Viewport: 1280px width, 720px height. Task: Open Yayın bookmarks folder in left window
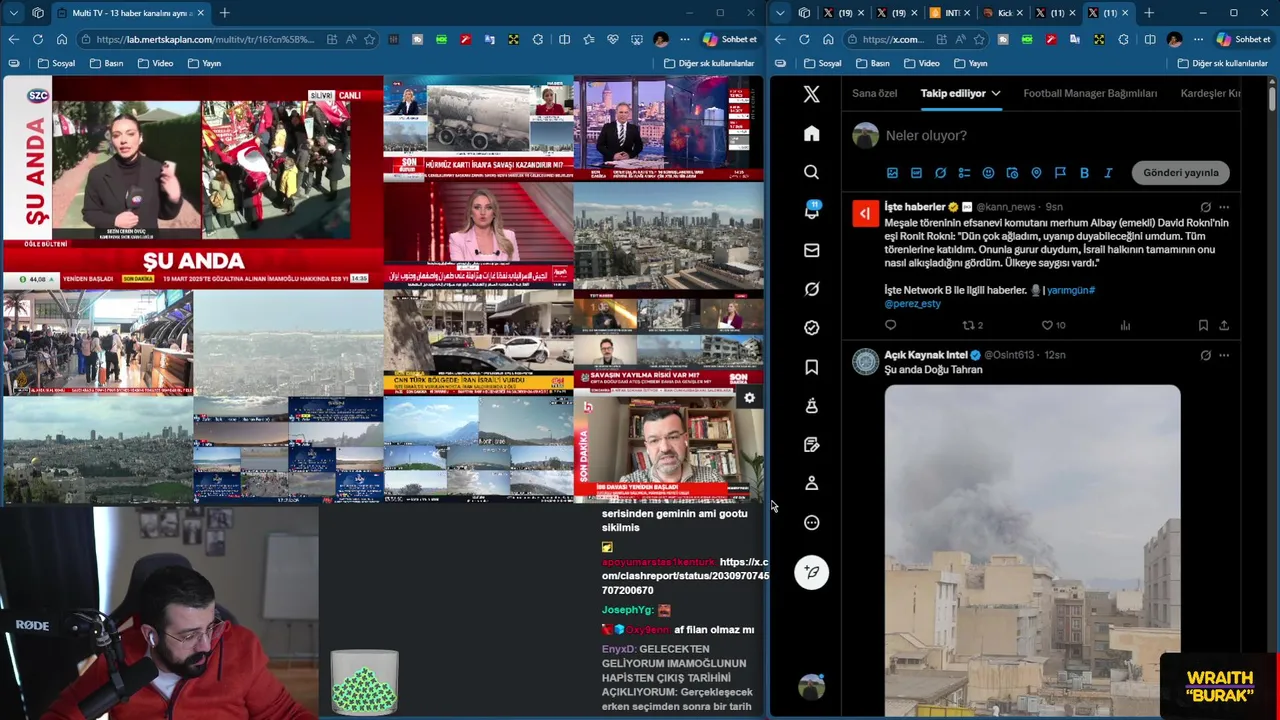point(203,63)
